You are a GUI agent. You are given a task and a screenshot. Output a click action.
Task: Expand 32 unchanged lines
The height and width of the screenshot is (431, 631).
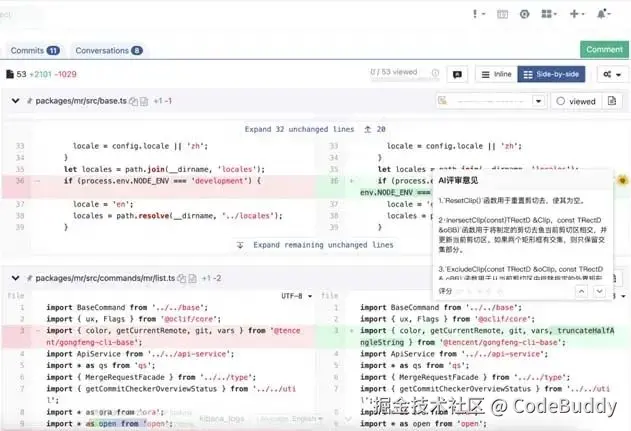tap(299, 129)
